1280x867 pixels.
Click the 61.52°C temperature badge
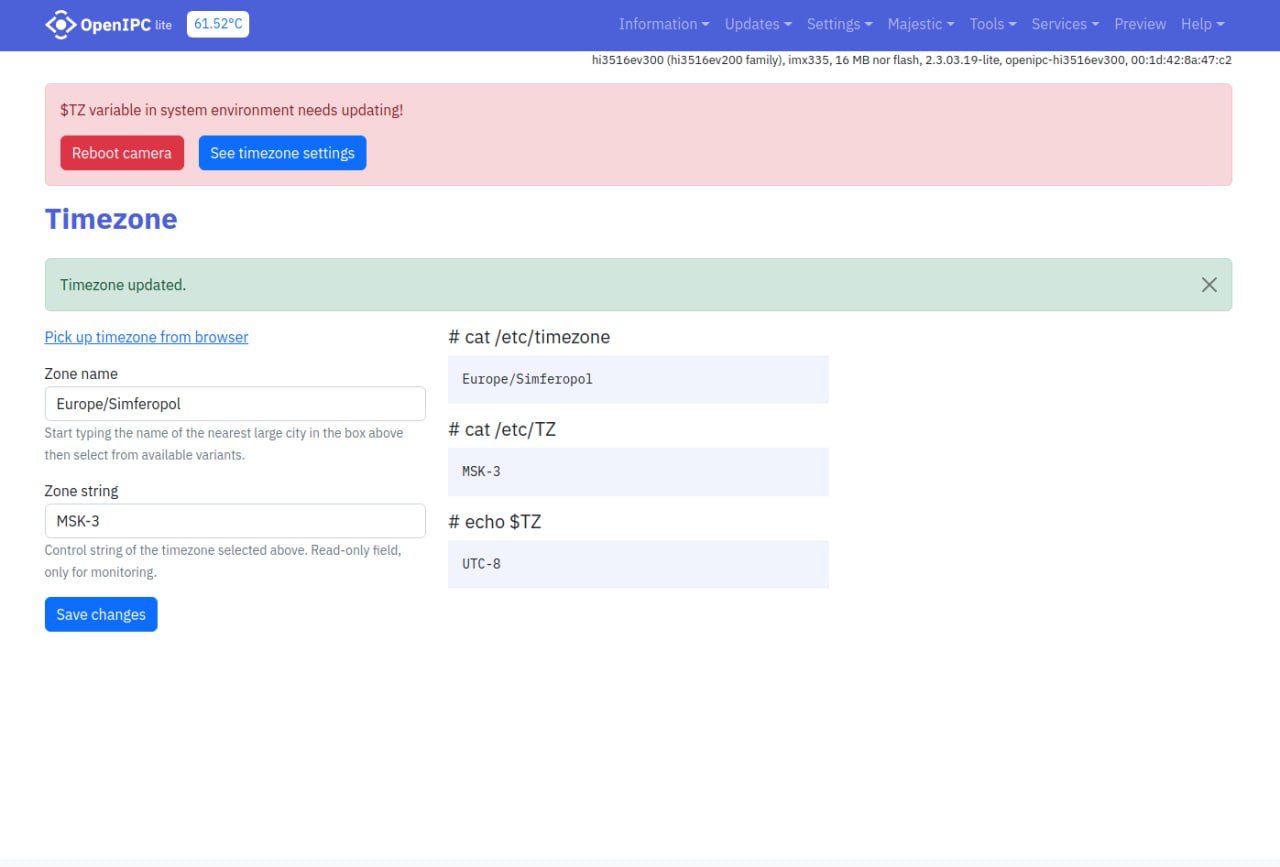pos(217,24)
